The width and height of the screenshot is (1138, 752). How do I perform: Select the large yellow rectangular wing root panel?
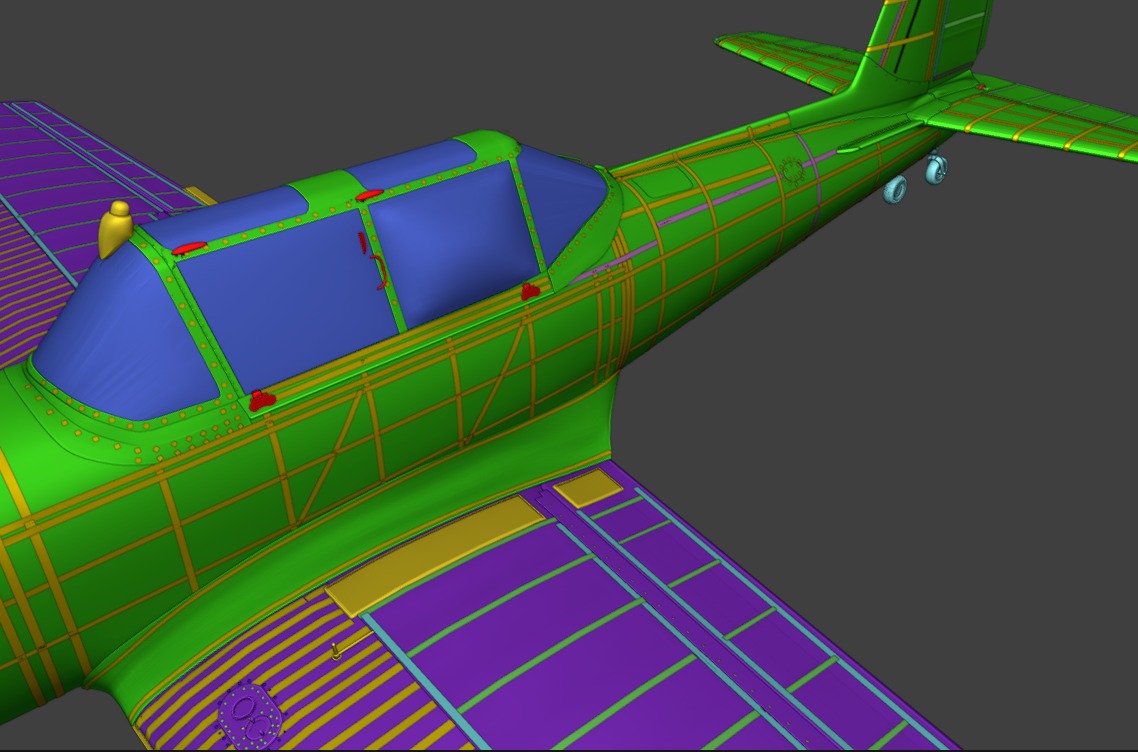click(x=435, y=555)
